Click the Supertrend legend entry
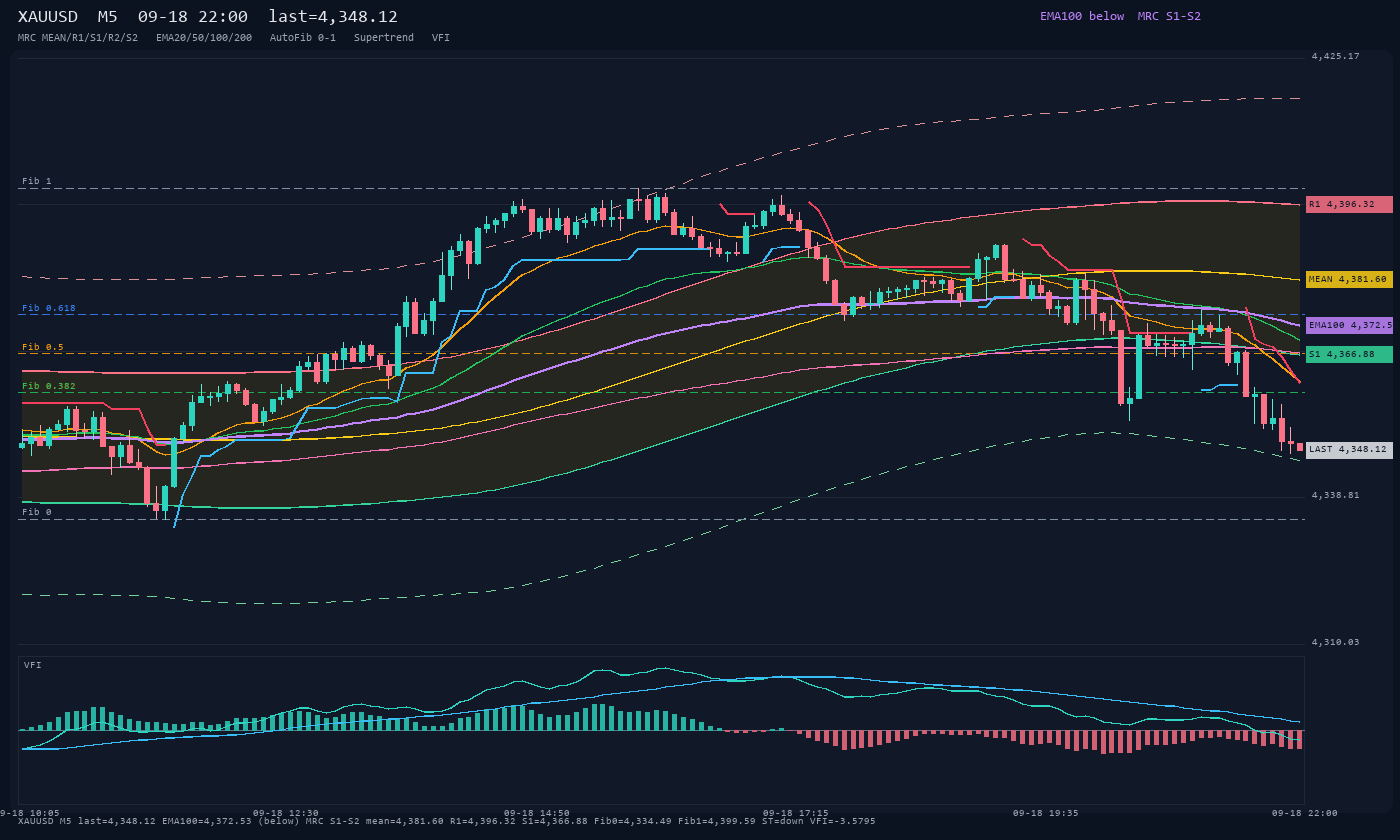The width and height of the screenshot is (1400, 840). [384, 38]
